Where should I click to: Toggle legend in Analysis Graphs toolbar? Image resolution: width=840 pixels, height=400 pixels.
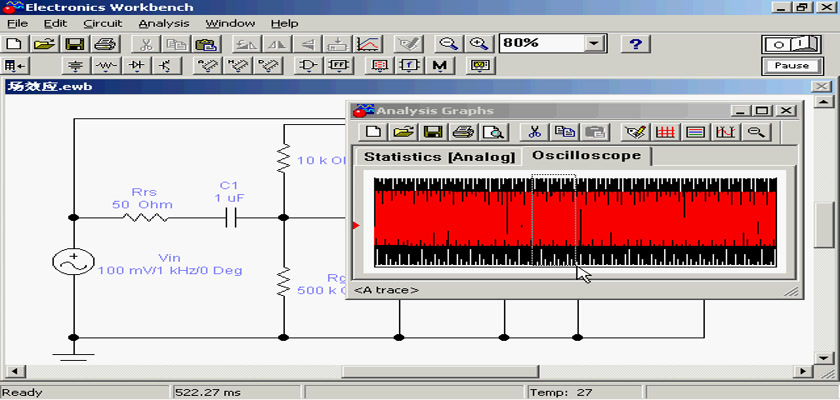tap(696, 132)
